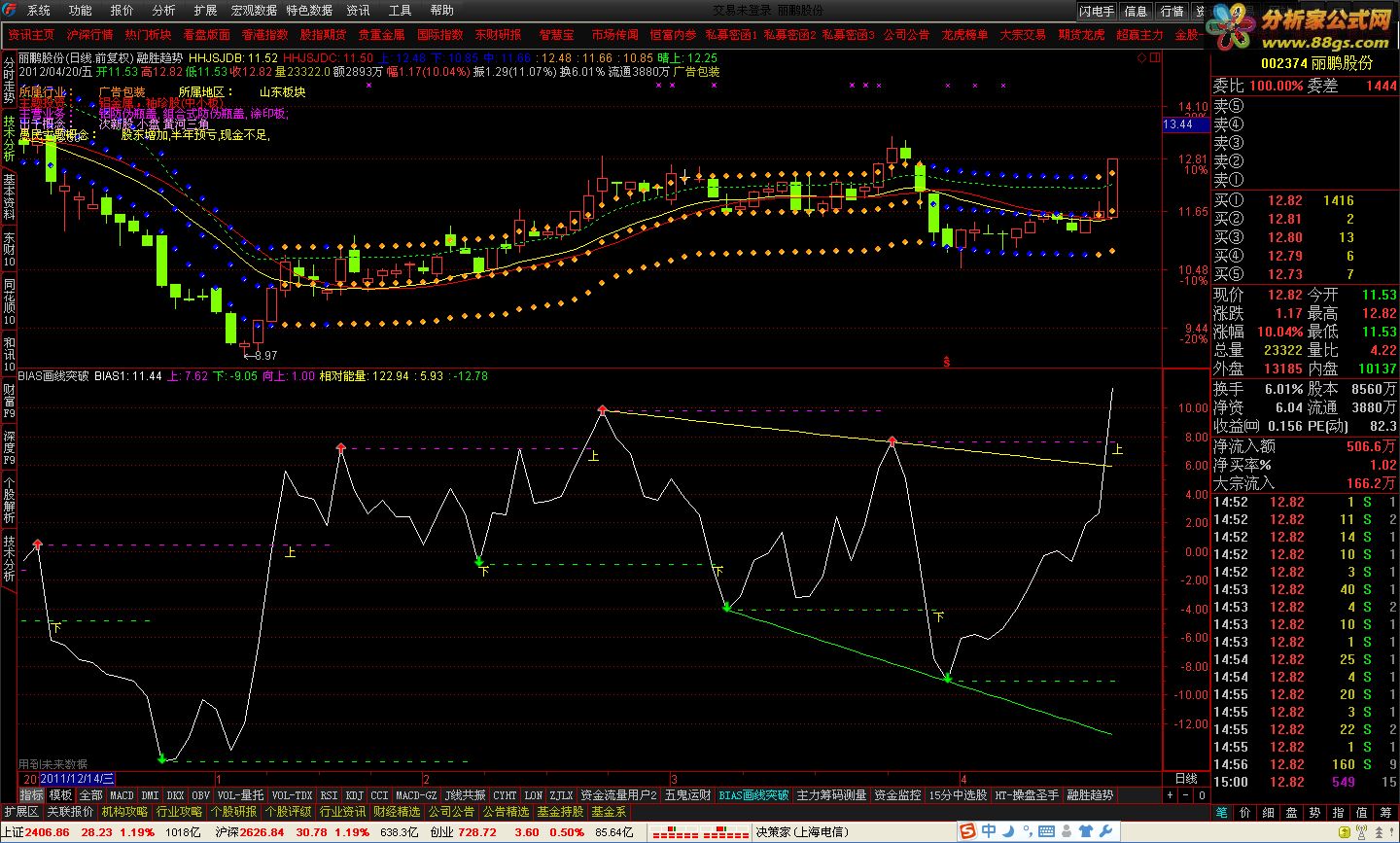Viewport: 1400px width, 843px height.
Task: Click the app logo icon at top-left
Action: point(9,10)
